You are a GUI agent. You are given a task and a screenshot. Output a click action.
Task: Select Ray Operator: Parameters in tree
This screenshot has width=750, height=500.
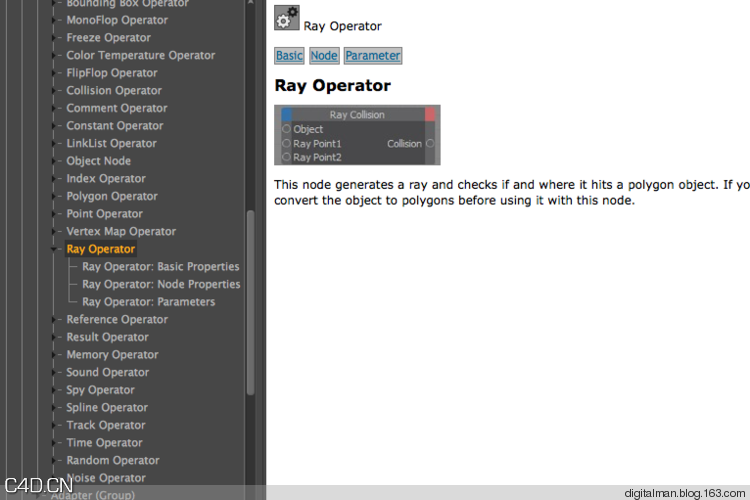(148, 302)
